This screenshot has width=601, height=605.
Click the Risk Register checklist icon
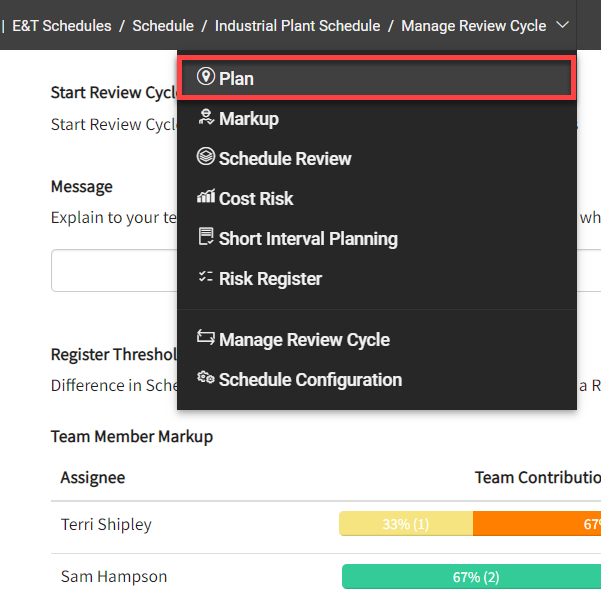(x=206, y=278)
